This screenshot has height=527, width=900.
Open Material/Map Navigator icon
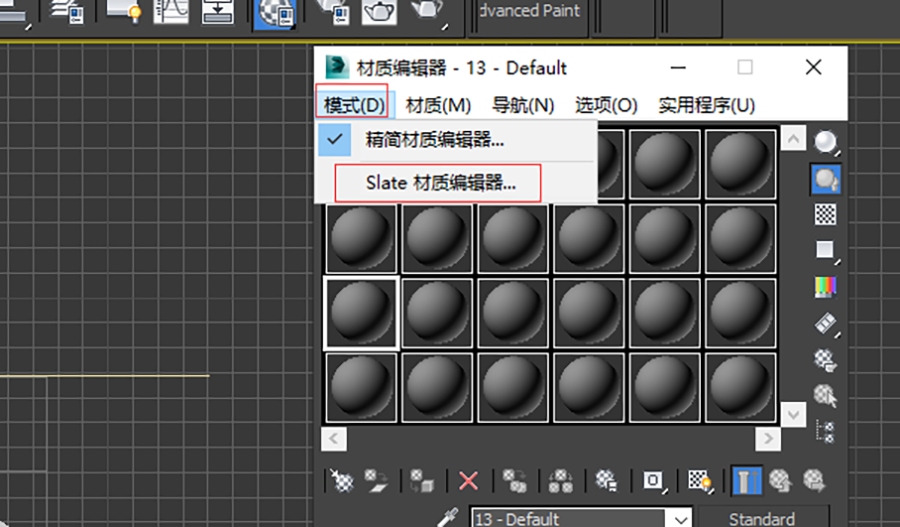825,432
